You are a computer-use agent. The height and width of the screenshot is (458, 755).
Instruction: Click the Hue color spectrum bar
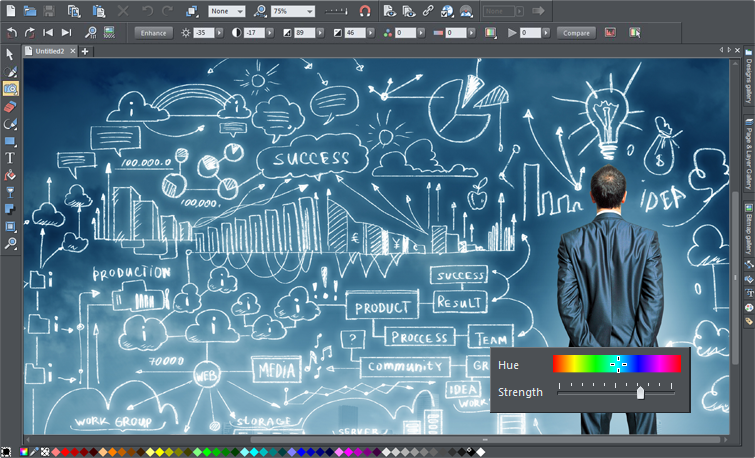click(617, 364)
